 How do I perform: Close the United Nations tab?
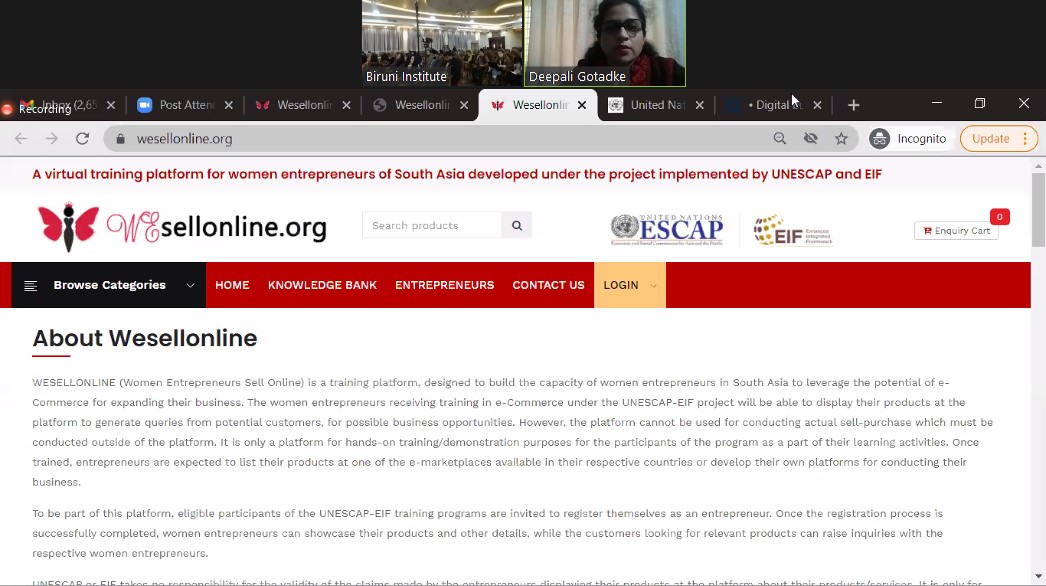699,105
